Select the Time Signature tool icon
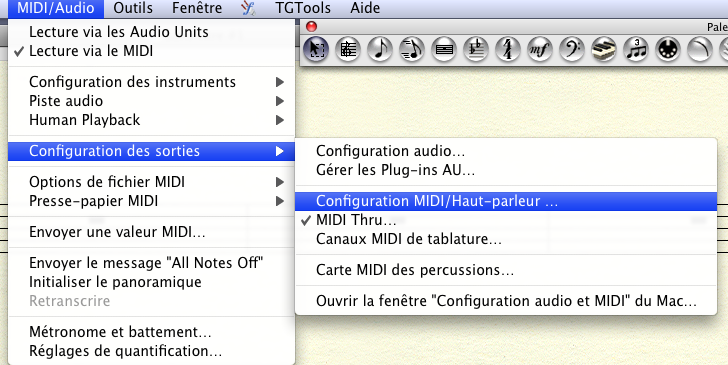 click(x=508, y=49)
